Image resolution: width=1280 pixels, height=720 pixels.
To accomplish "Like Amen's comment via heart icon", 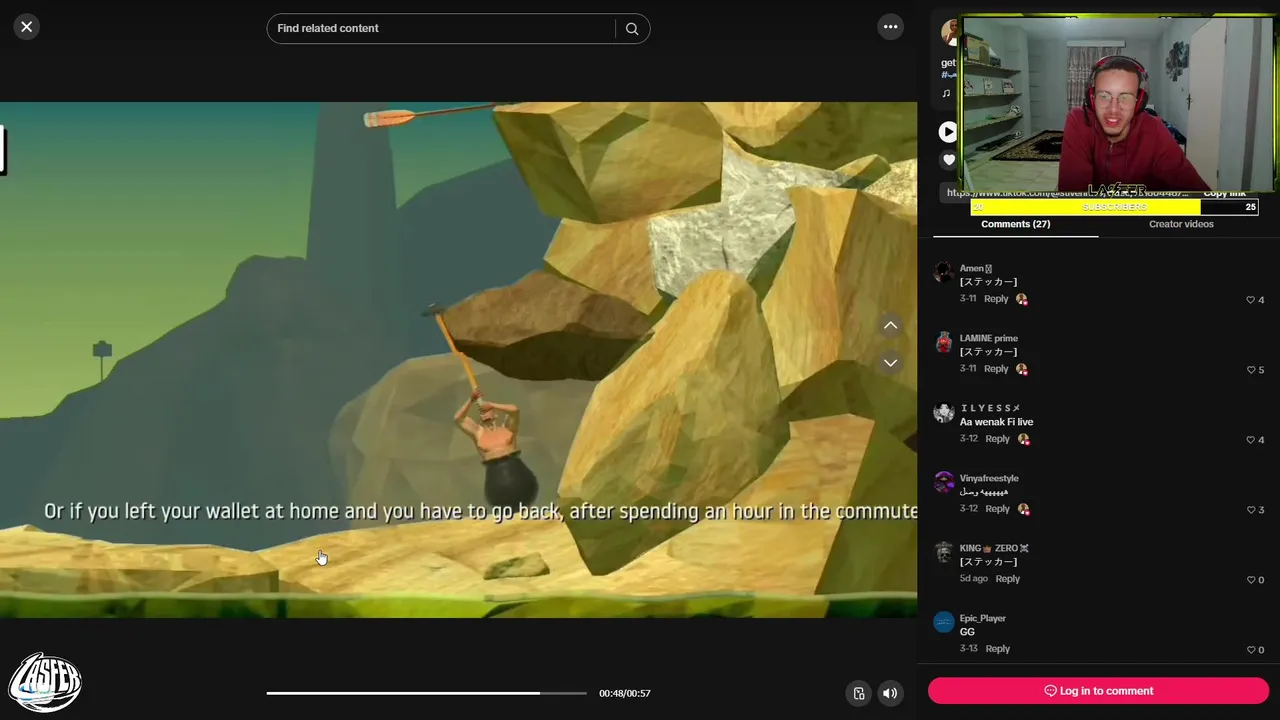I will click(1250, 300).
